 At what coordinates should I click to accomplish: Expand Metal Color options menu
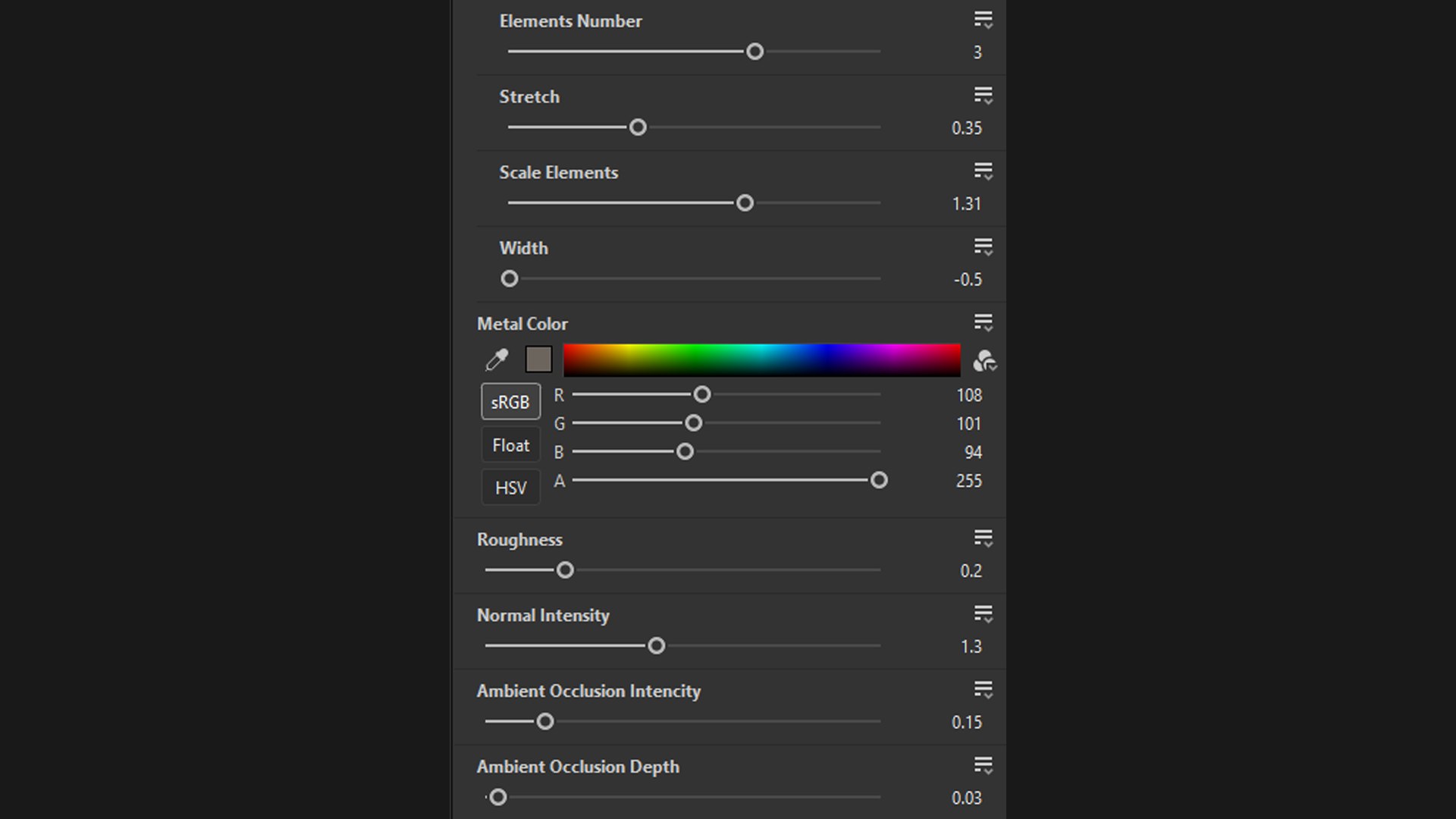pyautogui.click(x=984, y=324)
